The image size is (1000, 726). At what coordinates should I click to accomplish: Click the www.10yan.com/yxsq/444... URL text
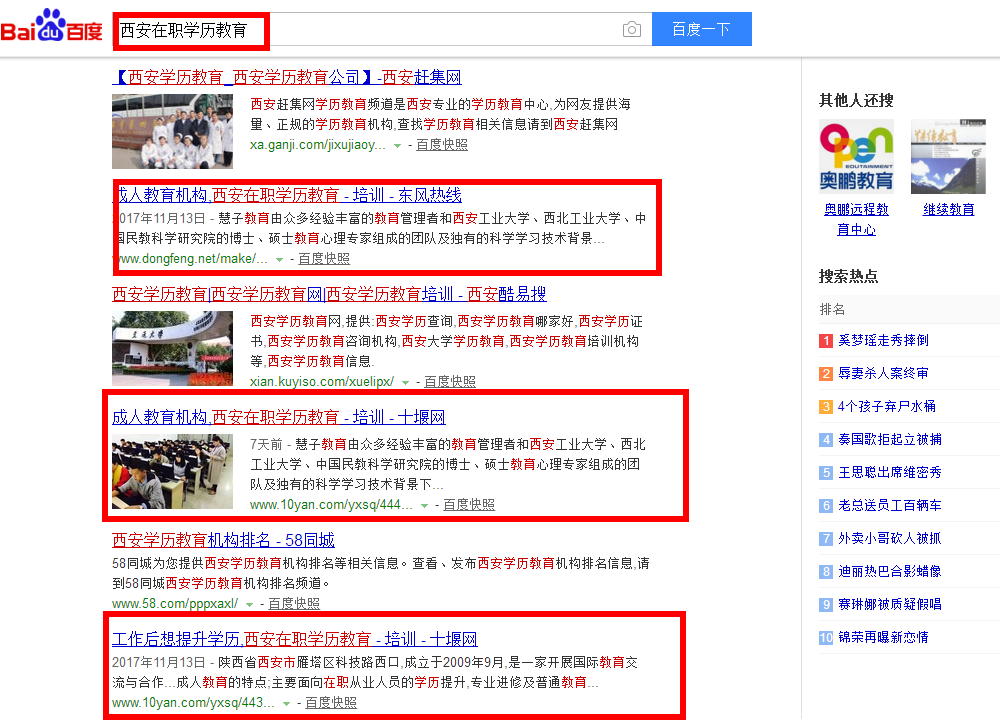click(x=332, y=505)
